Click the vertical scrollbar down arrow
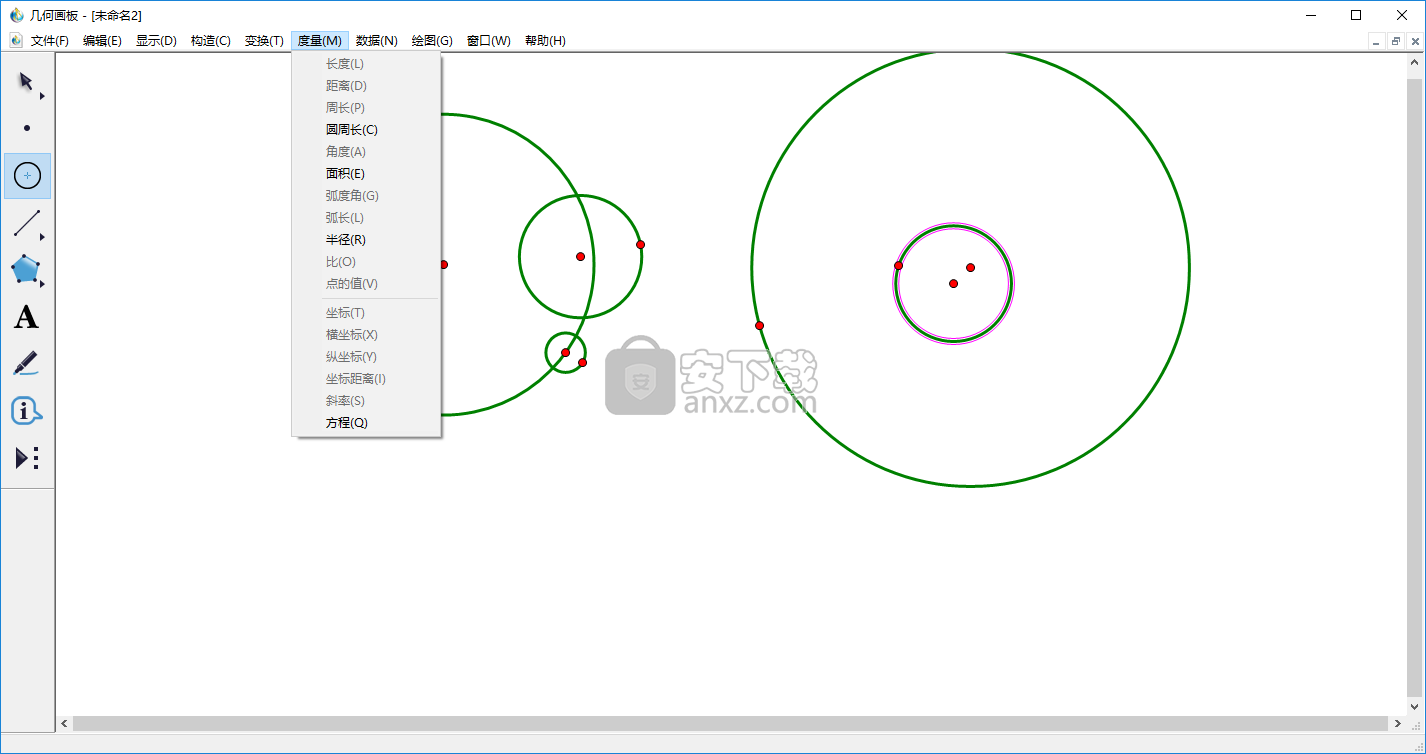This screenshot has height=754, width=1426. 1414,706
